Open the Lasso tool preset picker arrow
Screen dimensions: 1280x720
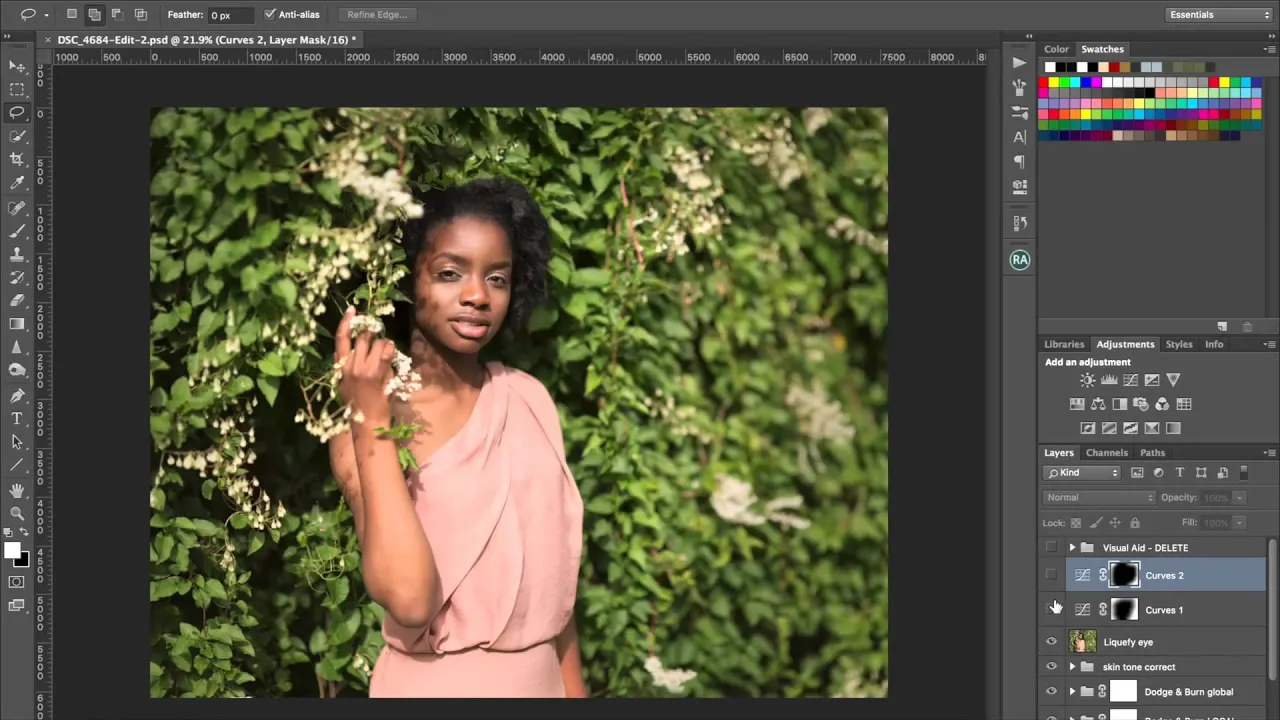pyautogui.click(x=47, y=14)
